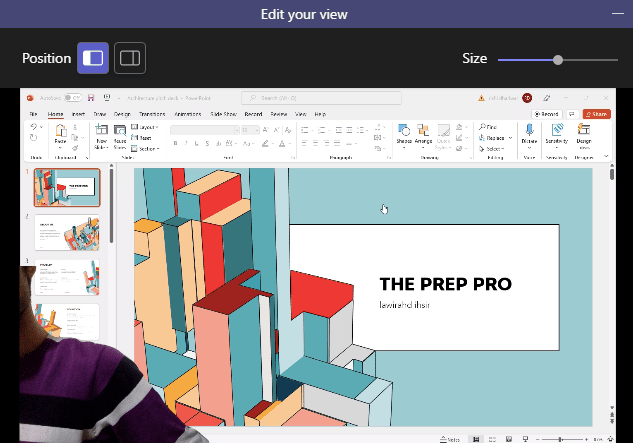
Task: Open the Shapes gallery icon
Action: coord(404,134)
